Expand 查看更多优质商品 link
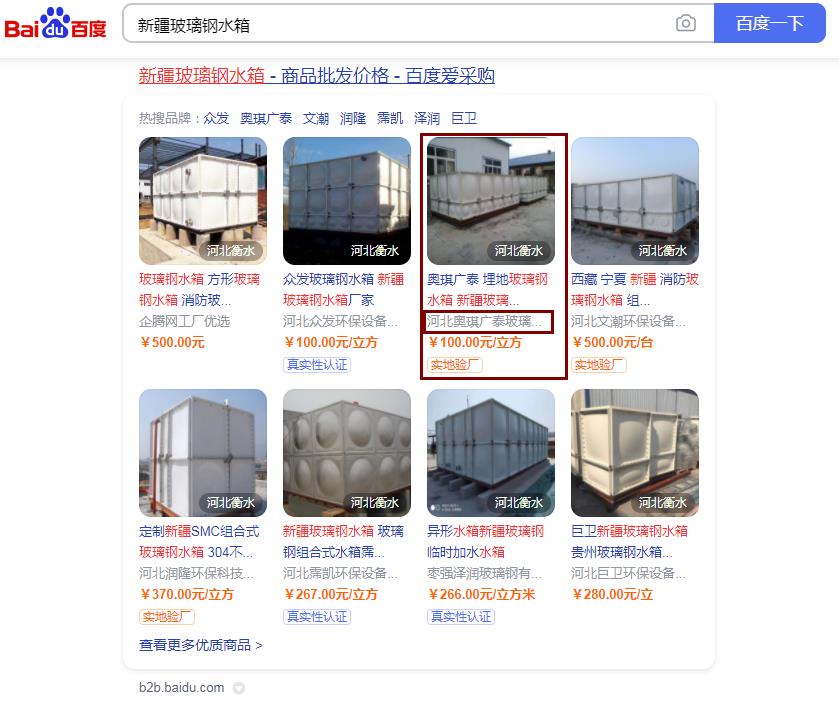Viewport: 839px width, 716px height. (201, 645)
